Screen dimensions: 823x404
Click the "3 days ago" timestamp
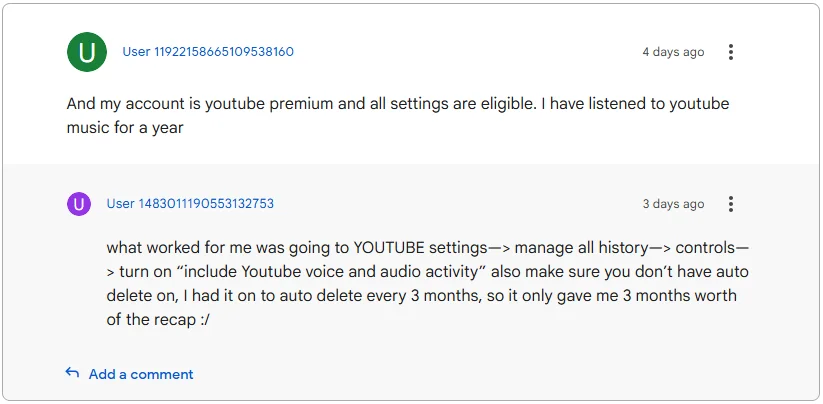pos(673,204)
